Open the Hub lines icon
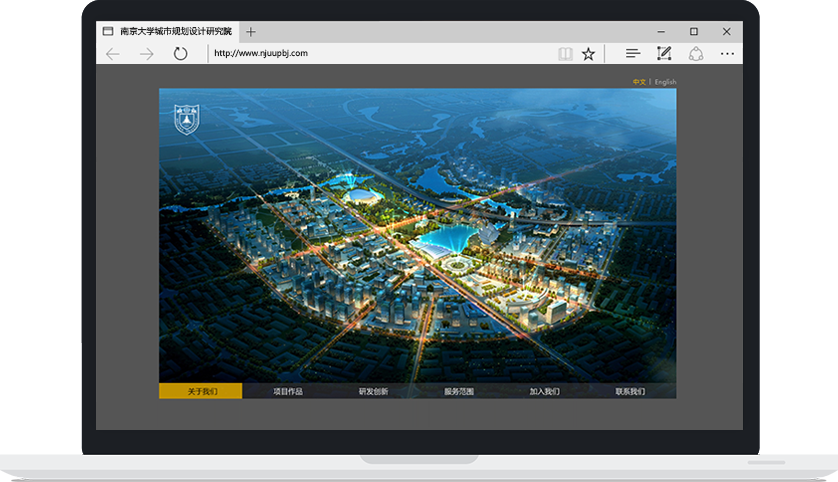 click(632, 54)
